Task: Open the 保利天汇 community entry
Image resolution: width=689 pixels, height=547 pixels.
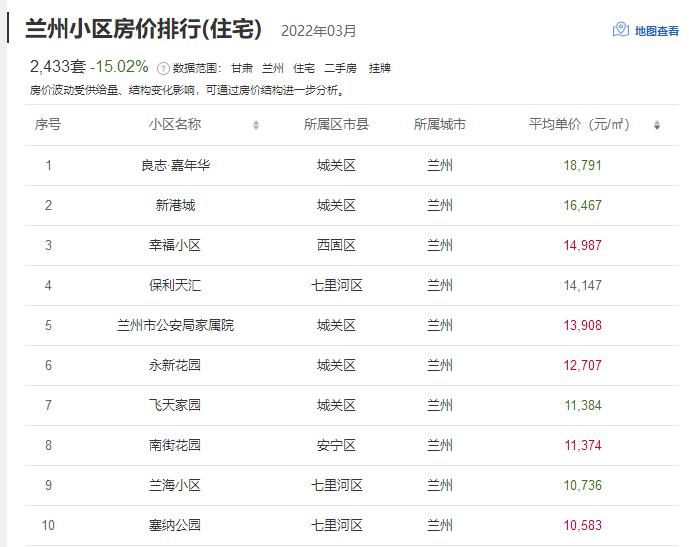Action: point(175,286)
